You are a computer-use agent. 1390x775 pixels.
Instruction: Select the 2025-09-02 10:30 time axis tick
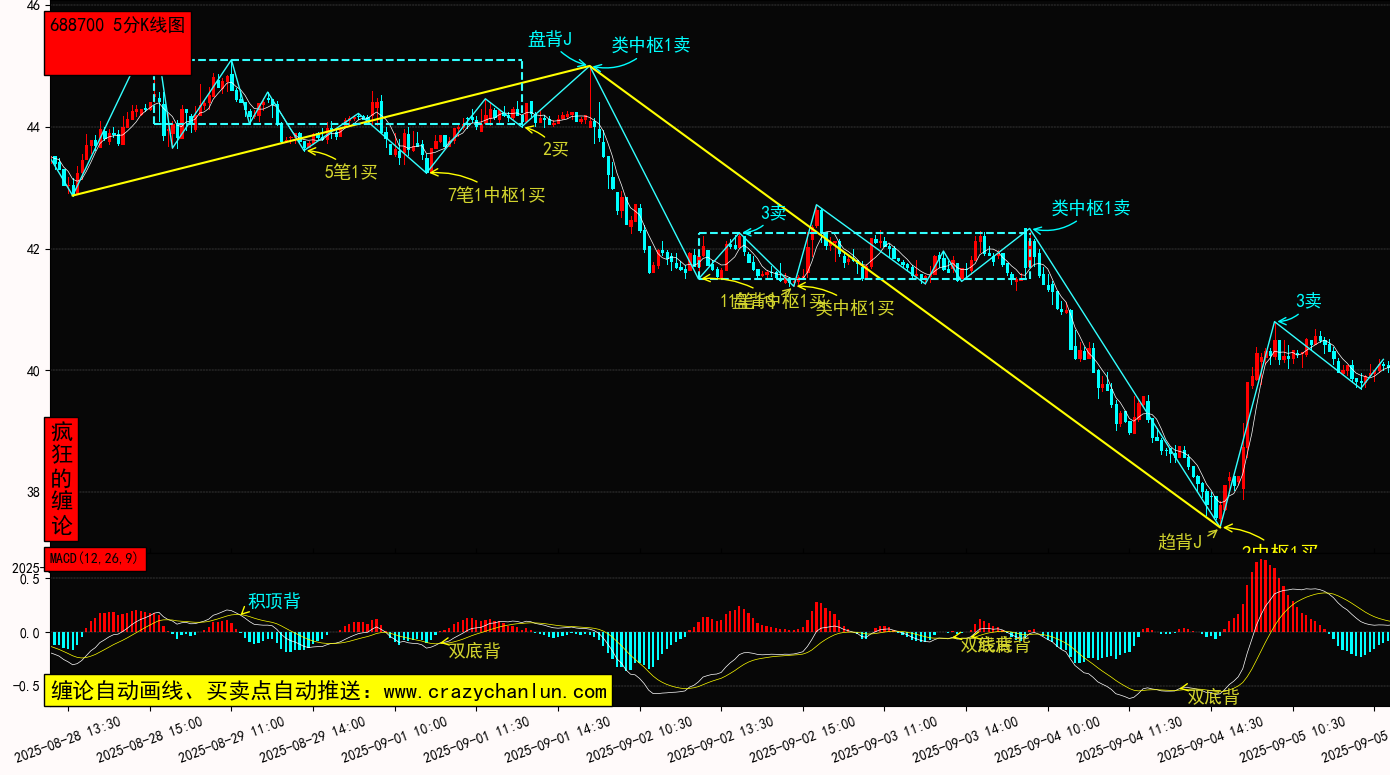pos(638,738)
